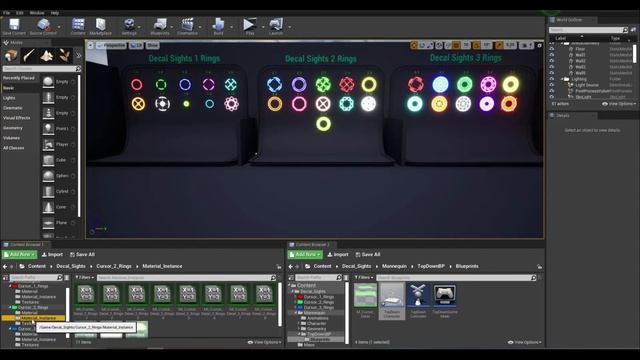Switch to the Details panel tab

[x=562, y=116]
